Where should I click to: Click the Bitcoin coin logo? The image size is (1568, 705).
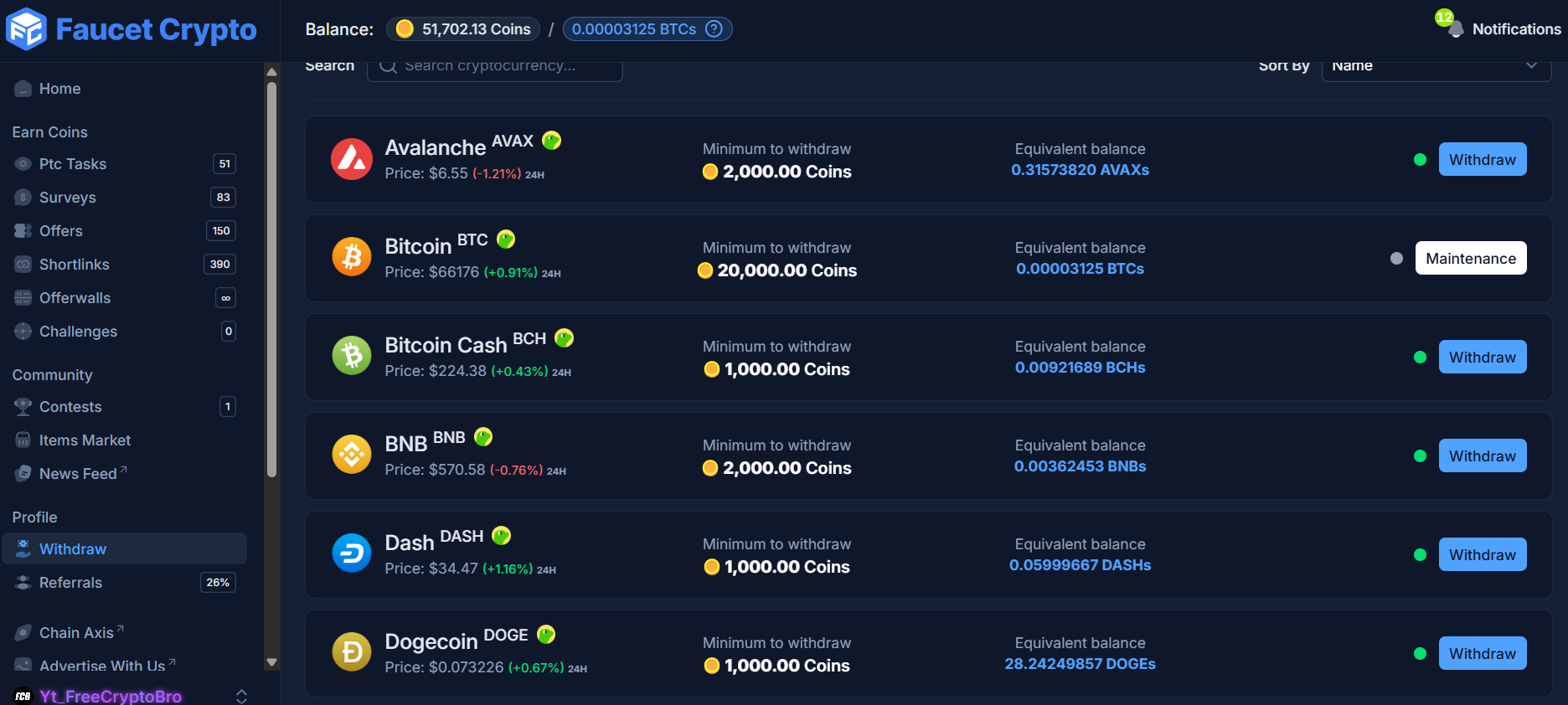tap(352, 258)
